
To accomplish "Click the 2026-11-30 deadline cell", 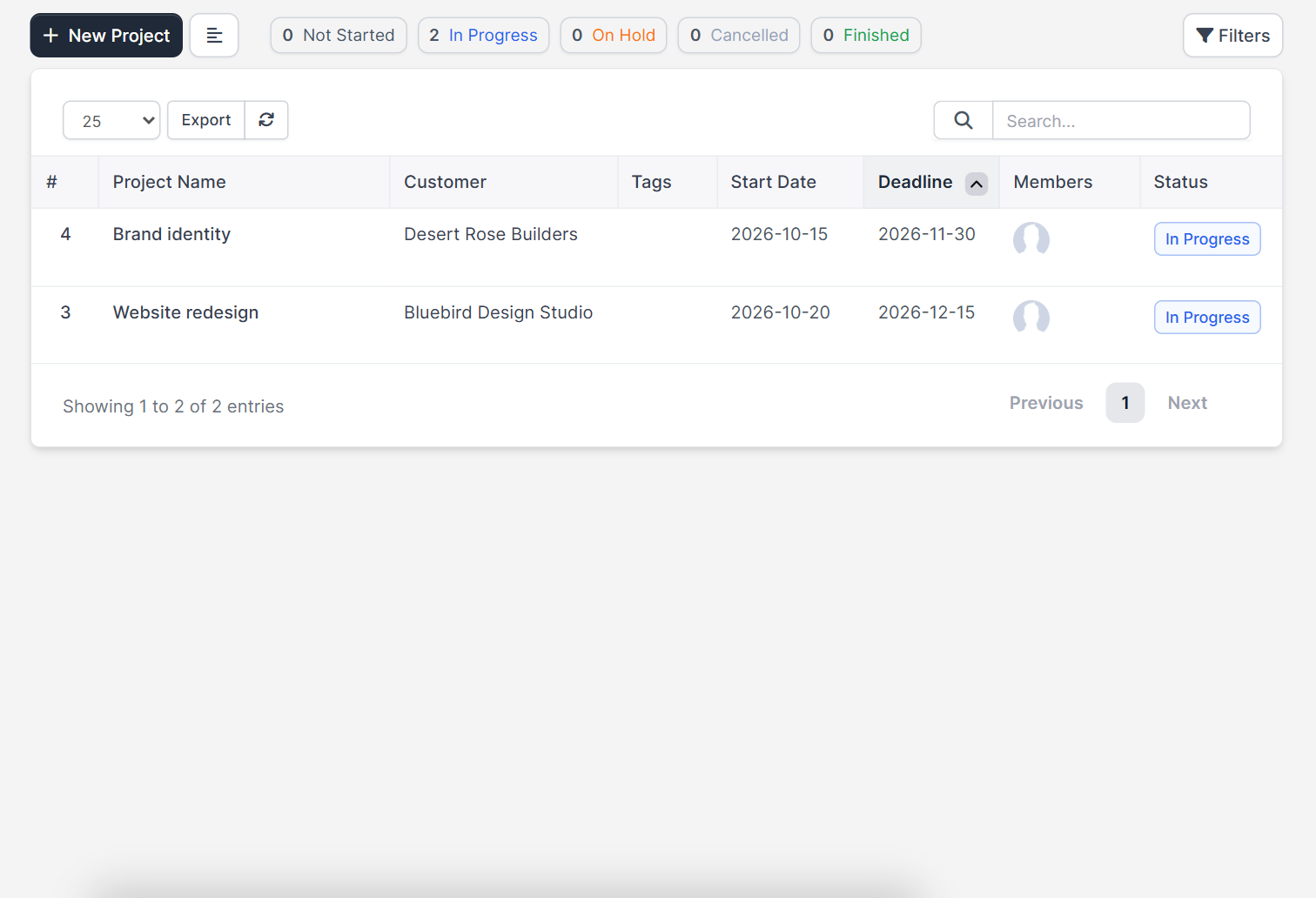I will [x=927, y=234].
